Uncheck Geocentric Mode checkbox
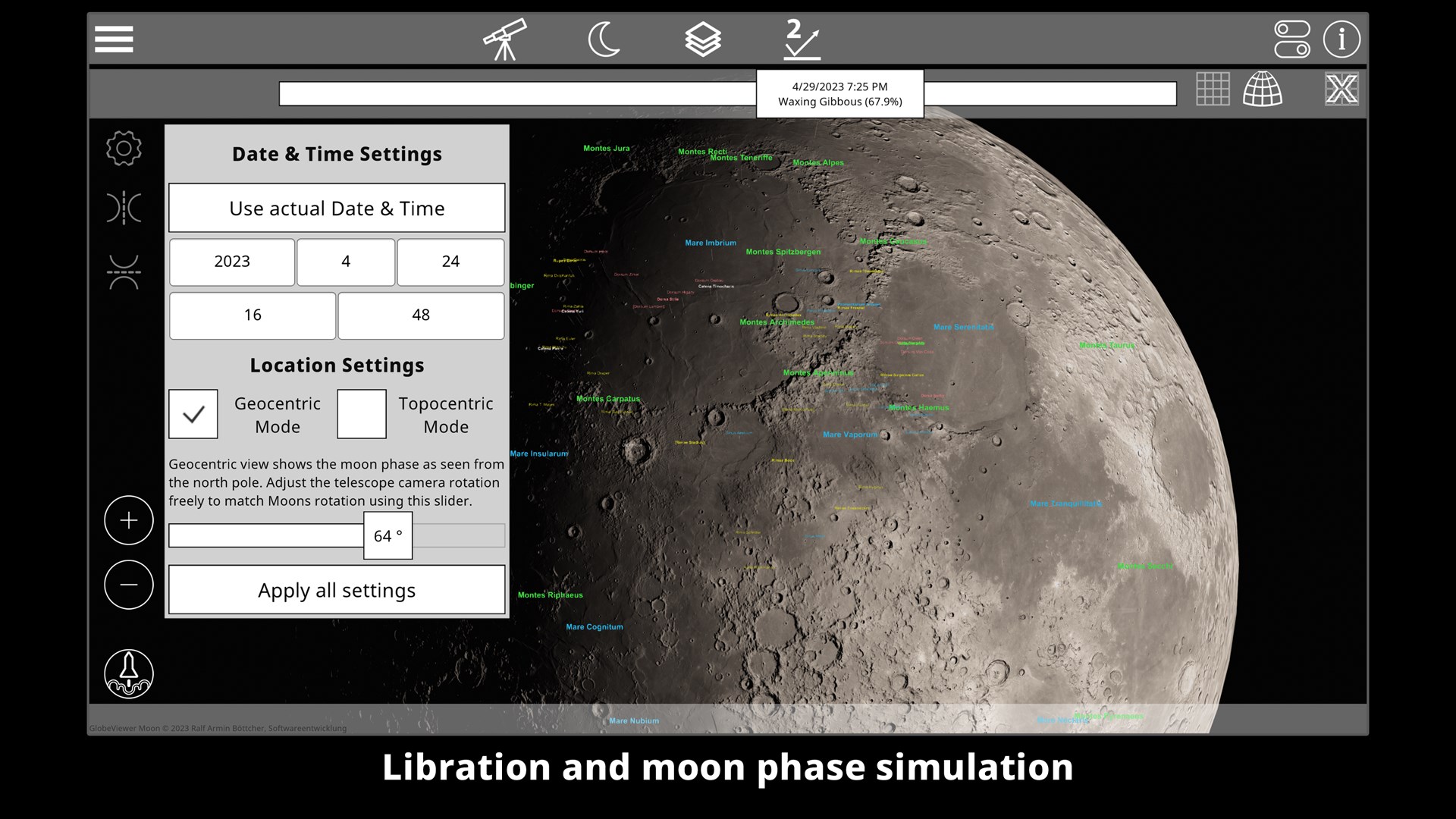The height and width of the screenshot is (819, 1456). tap(193, 414)
